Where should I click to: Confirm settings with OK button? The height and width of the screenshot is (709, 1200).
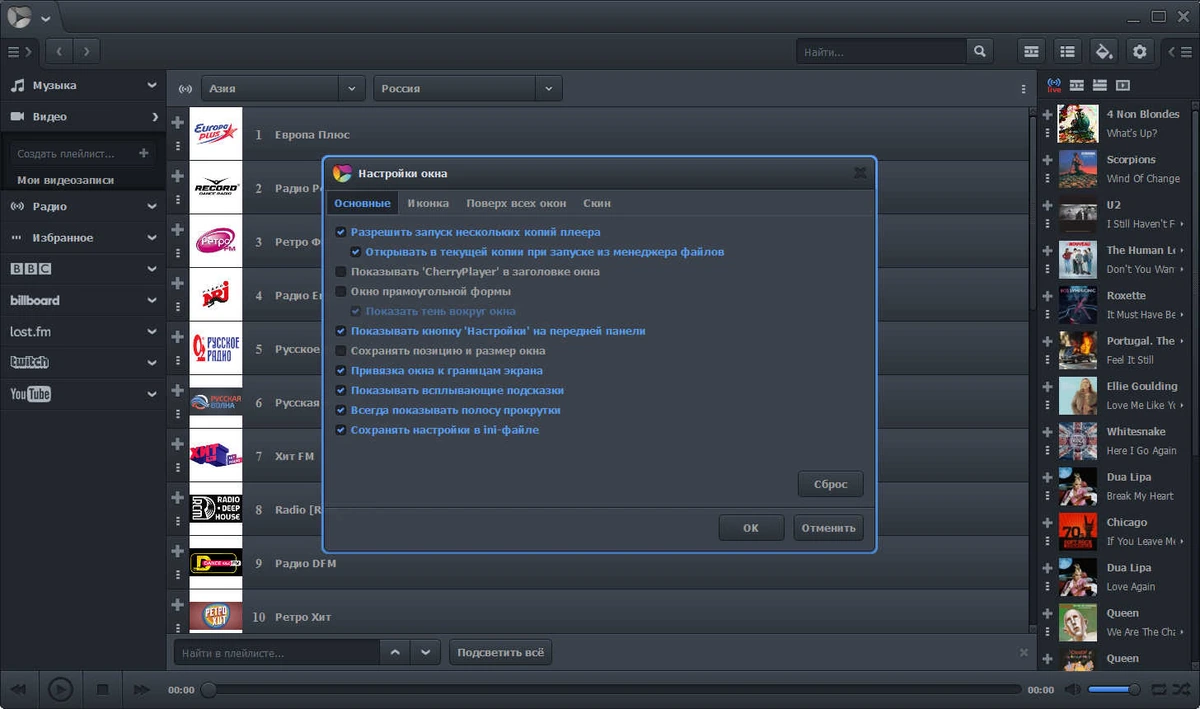click(751, 528)
